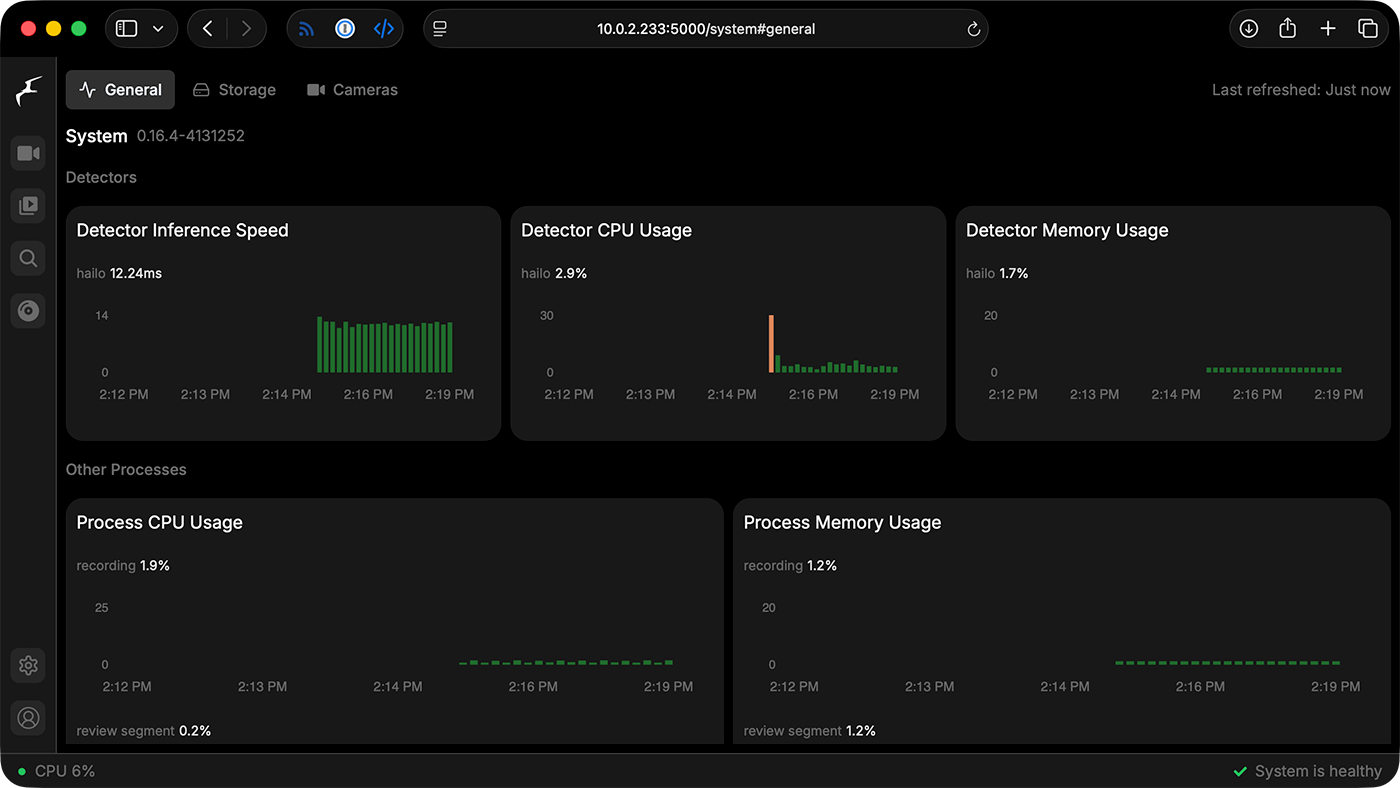This screenshot has width=1400, height=788.
Task: Click the Frigate bird logo
Action: coord(28,91)
